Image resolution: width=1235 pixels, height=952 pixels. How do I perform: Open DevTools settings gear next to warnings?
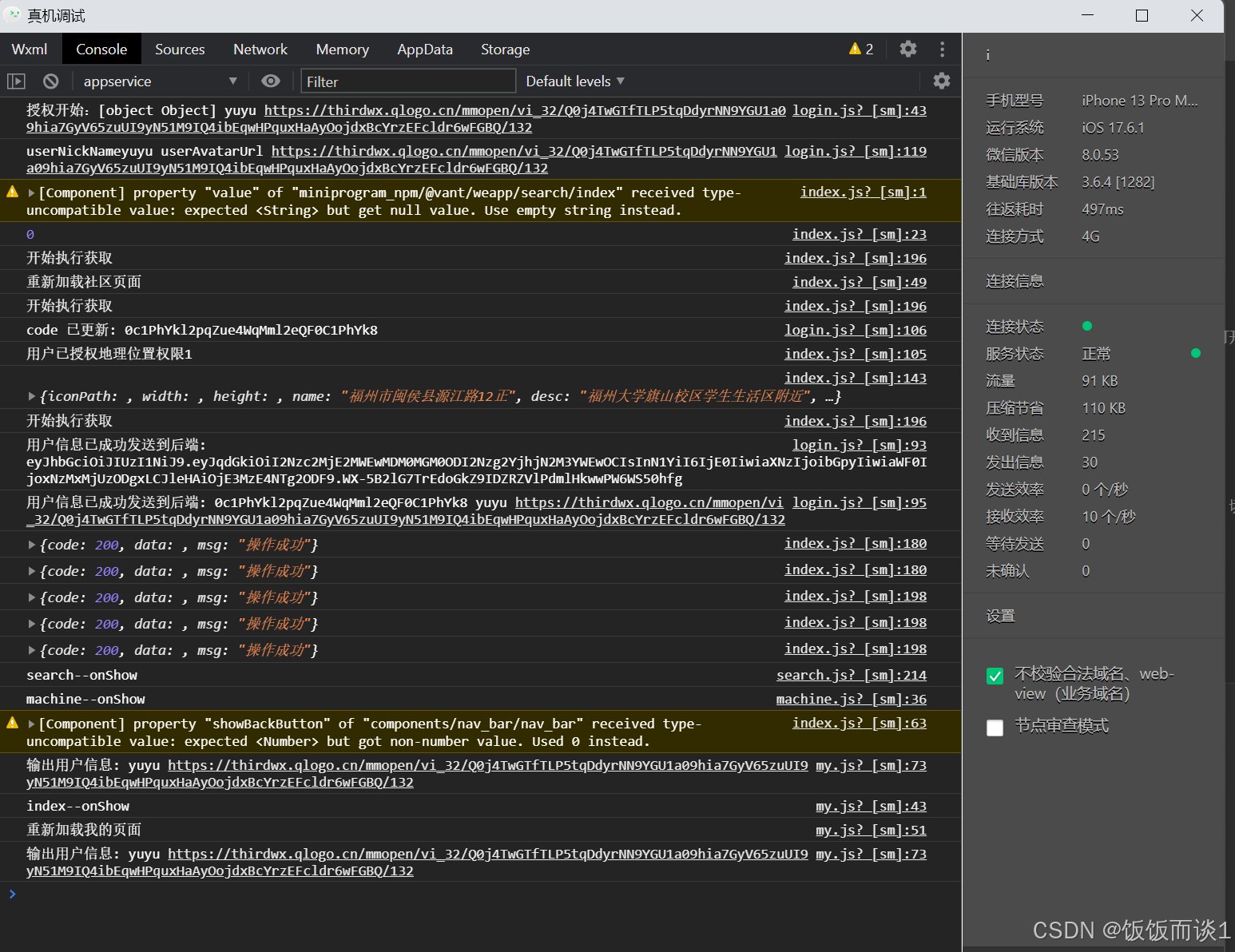[908, 49]
